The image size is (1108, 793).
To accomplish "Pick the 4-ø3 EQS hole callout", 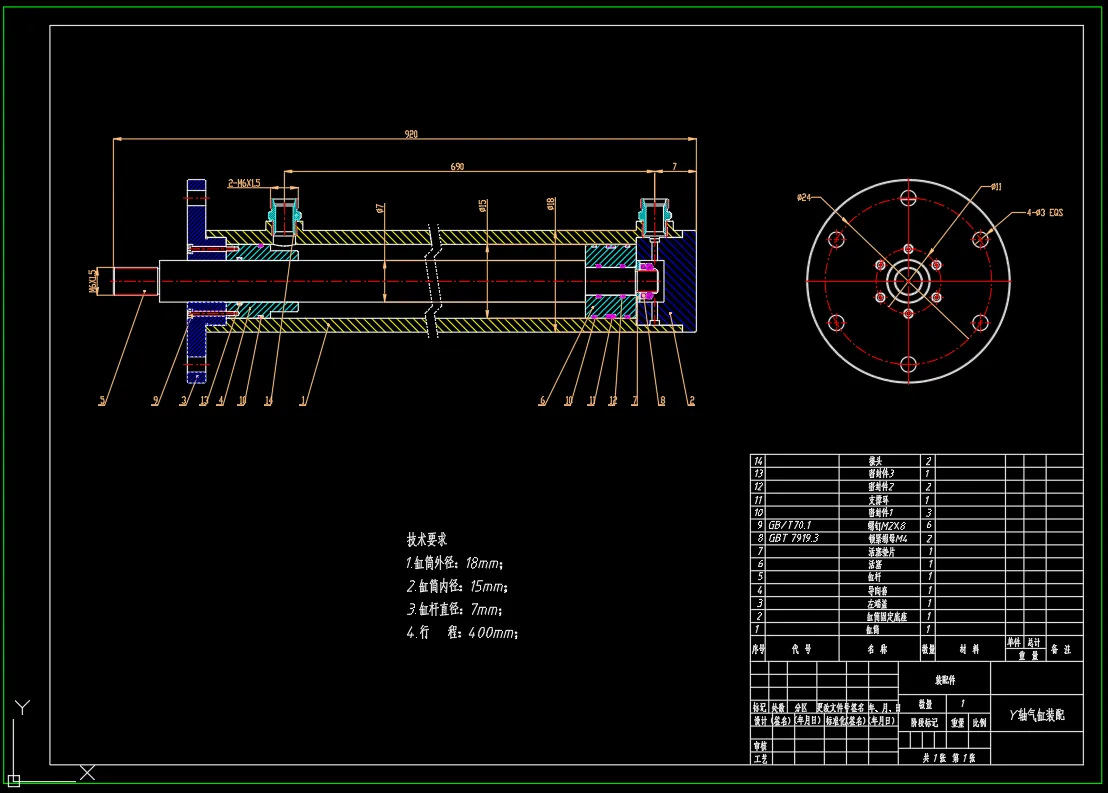I will tap(1044, 212).
